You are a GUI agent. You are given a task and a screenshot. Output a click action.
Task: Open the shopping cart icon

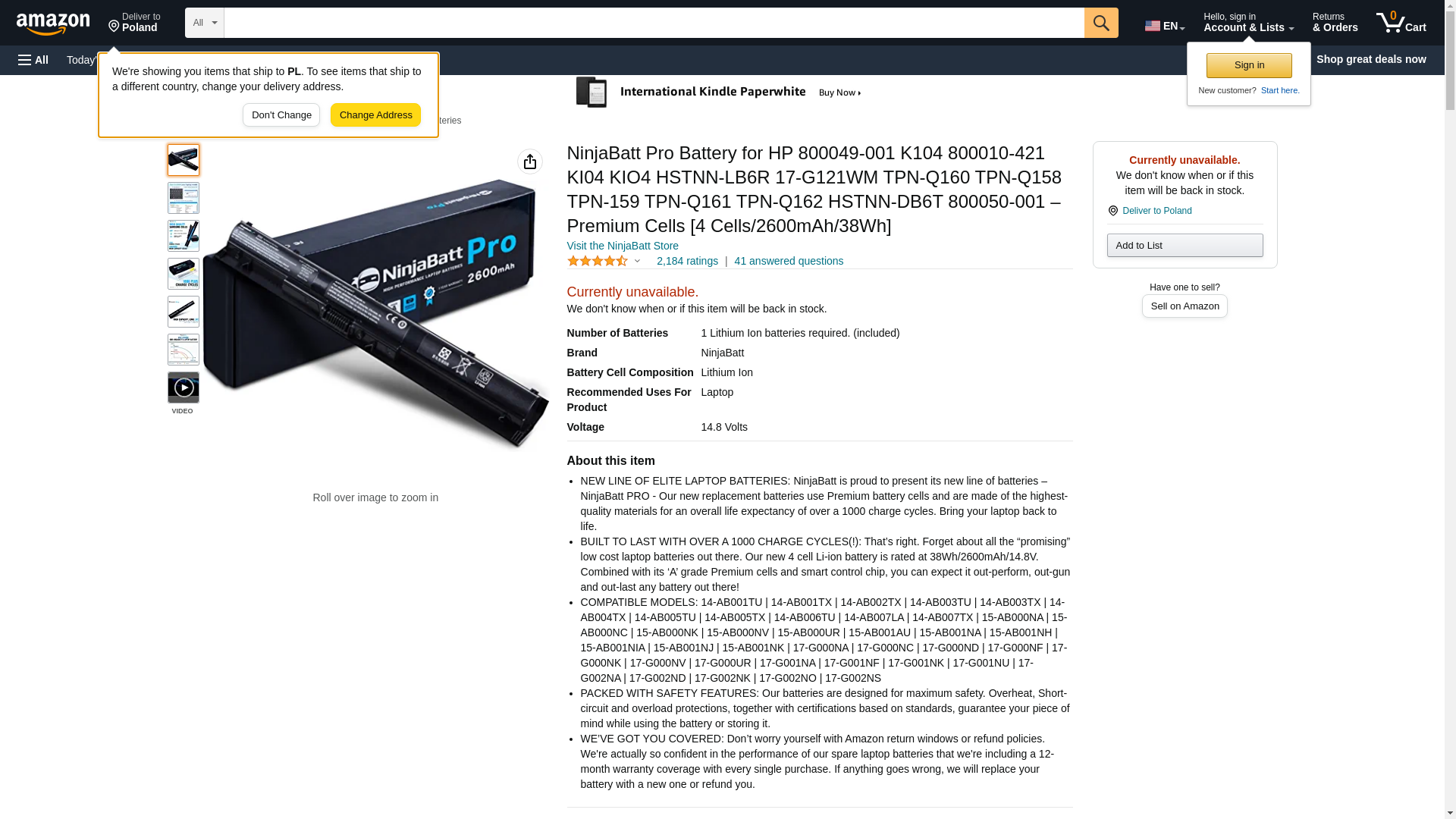pyautogui.click(x=1401, y=22)
